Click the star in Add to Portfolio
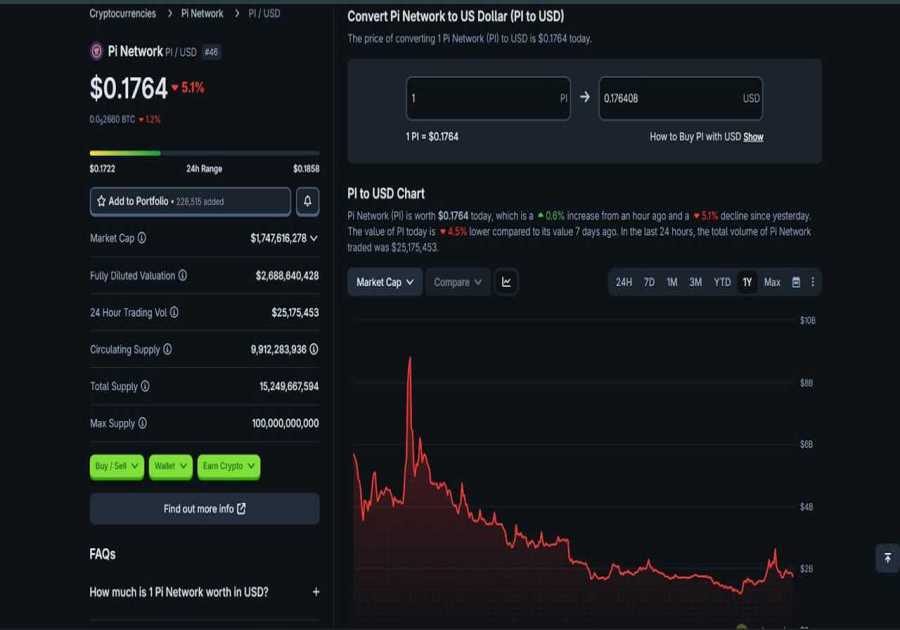This screenshot has height=630, width=900. pos(100,201)
